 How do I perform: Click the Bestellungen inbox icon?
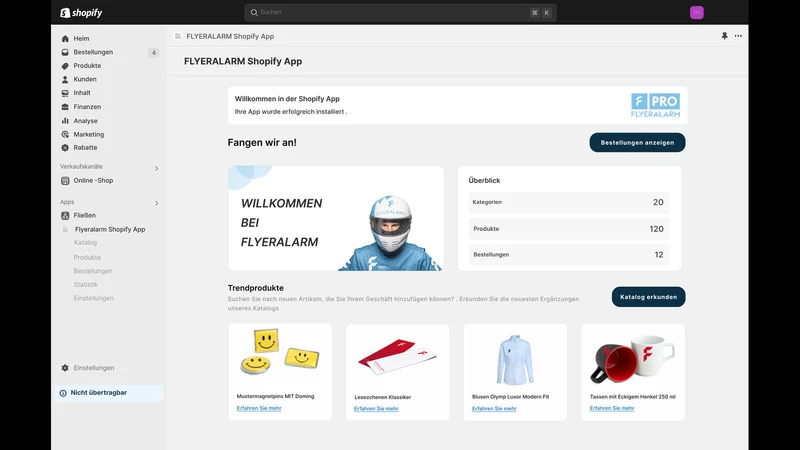65,52
